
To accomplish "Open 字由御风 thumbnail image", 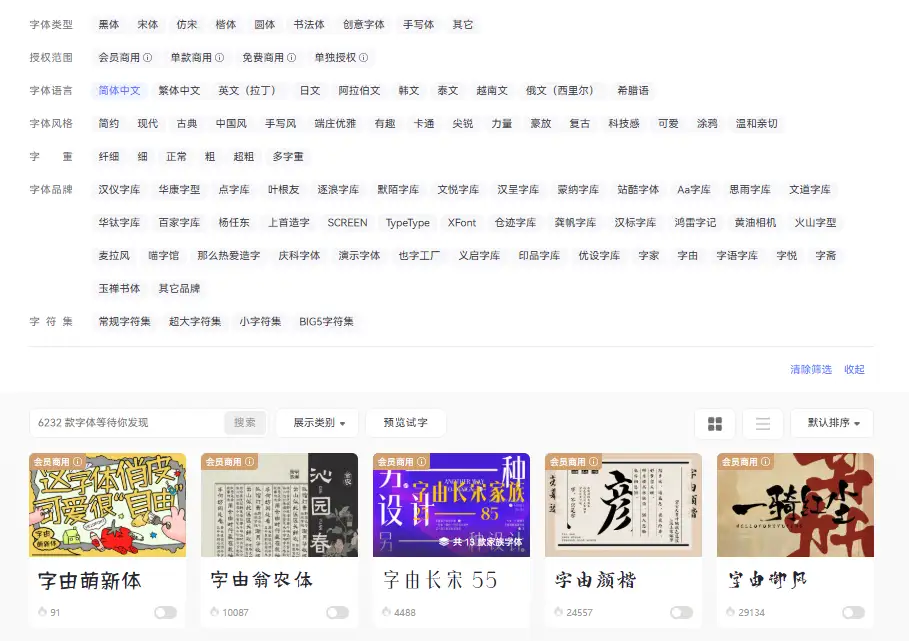I will 795,505.
